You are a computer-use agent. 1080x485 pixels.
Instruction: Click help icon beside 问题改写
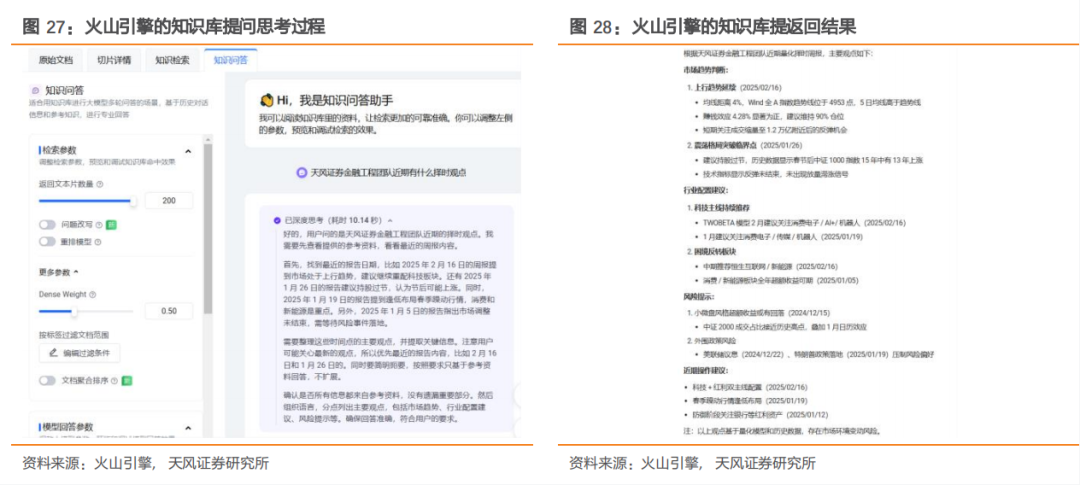click(x=98, y=225)
